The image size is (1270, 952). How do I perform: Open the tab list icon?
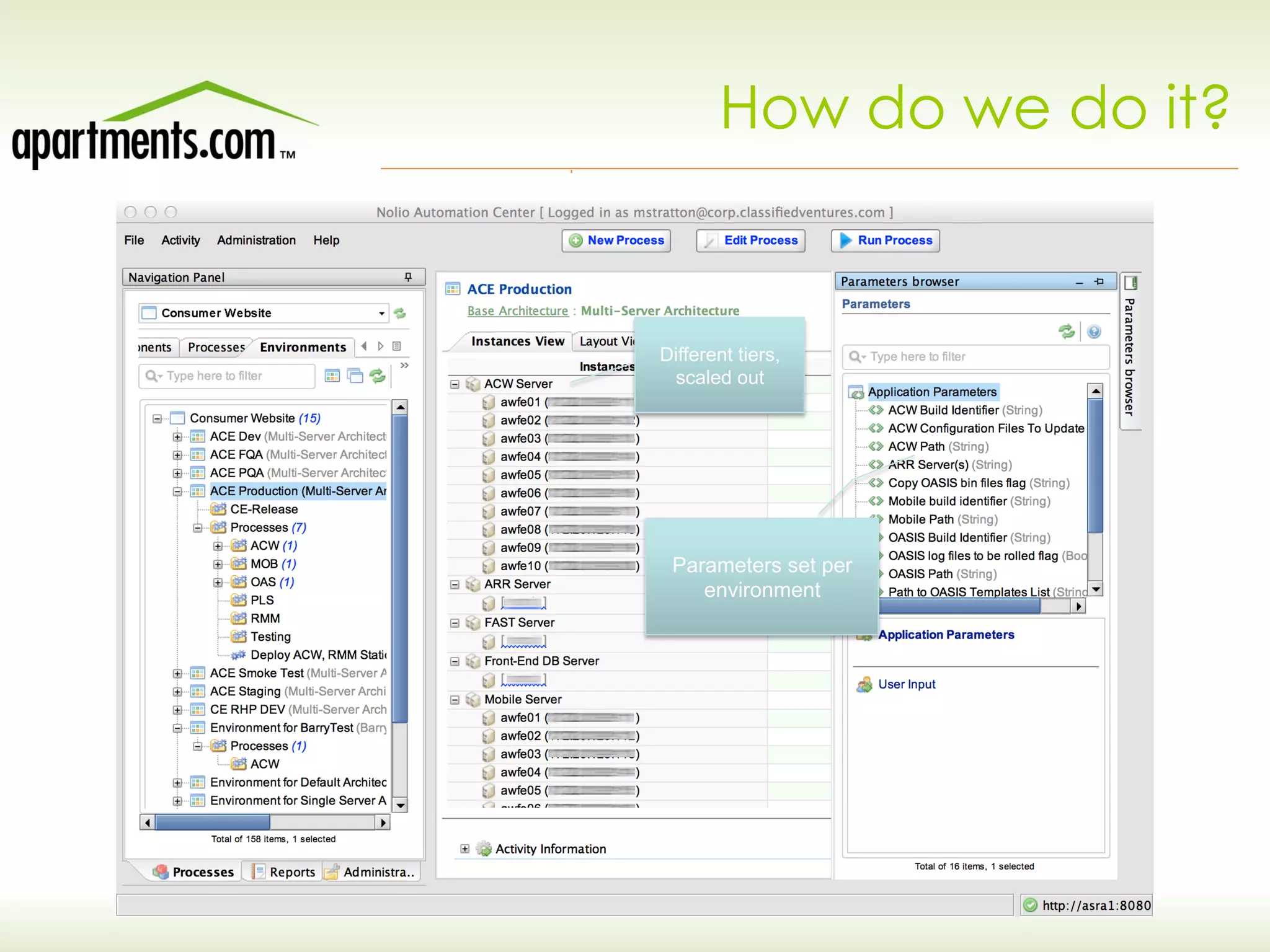tap(397, 346)
